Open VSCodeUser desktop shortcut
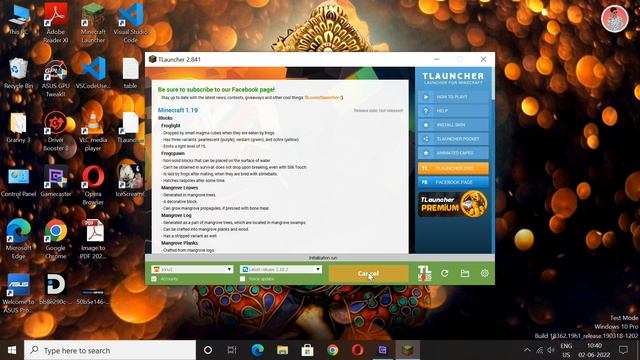Viewport: 640px width, 360px height. click(x=93, y=73)
